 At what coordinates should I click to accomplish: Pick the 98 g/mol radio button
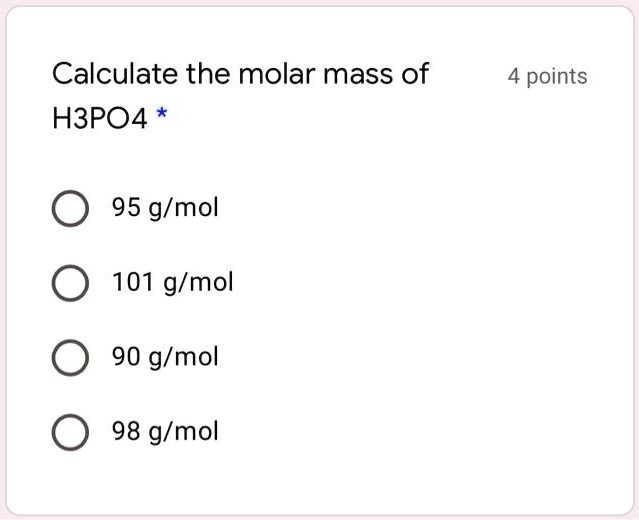pos(68,432)
